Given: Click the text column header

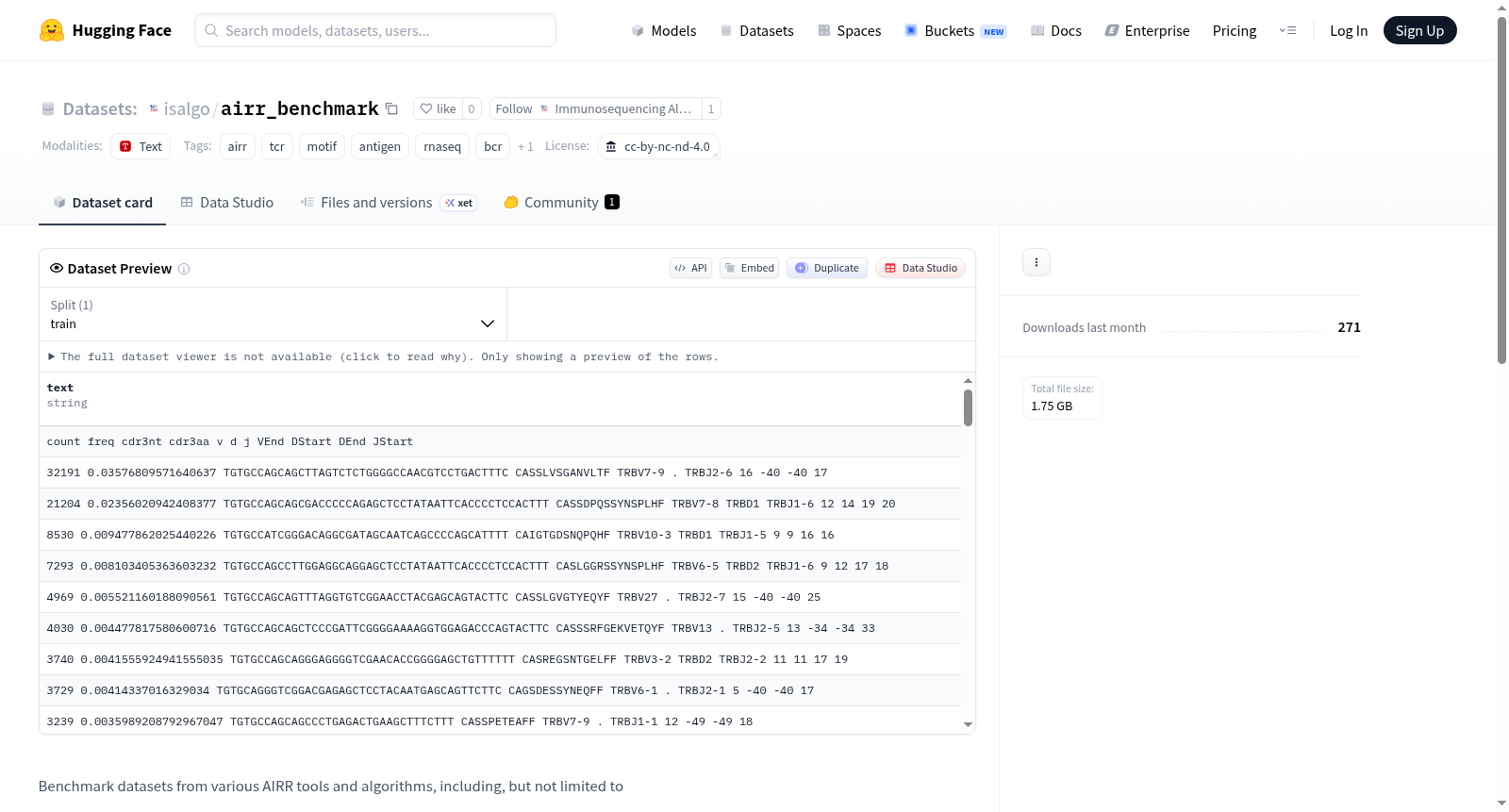Looking at the screenshot, I should pyautogui.click(x=60, y=388).
